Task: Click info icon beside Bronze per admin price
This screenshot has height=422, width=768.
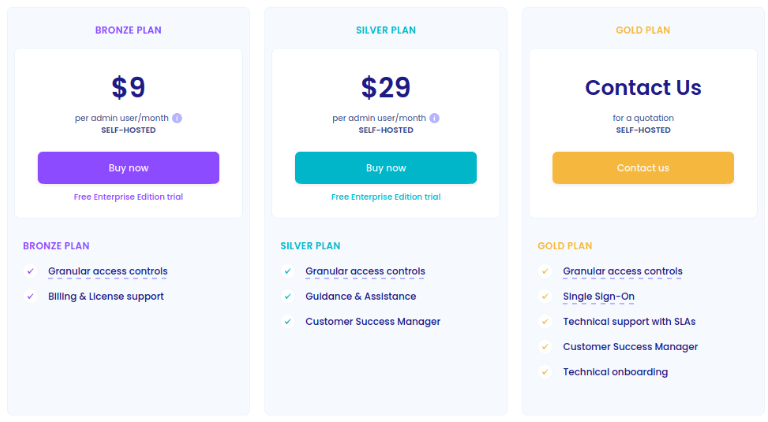Action: [x=178, y=118]
